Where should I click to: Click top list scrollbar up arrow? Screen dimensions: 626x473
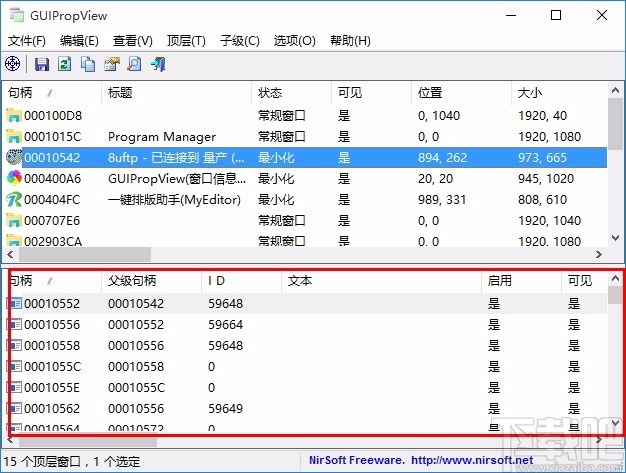(x=615, y=91)
